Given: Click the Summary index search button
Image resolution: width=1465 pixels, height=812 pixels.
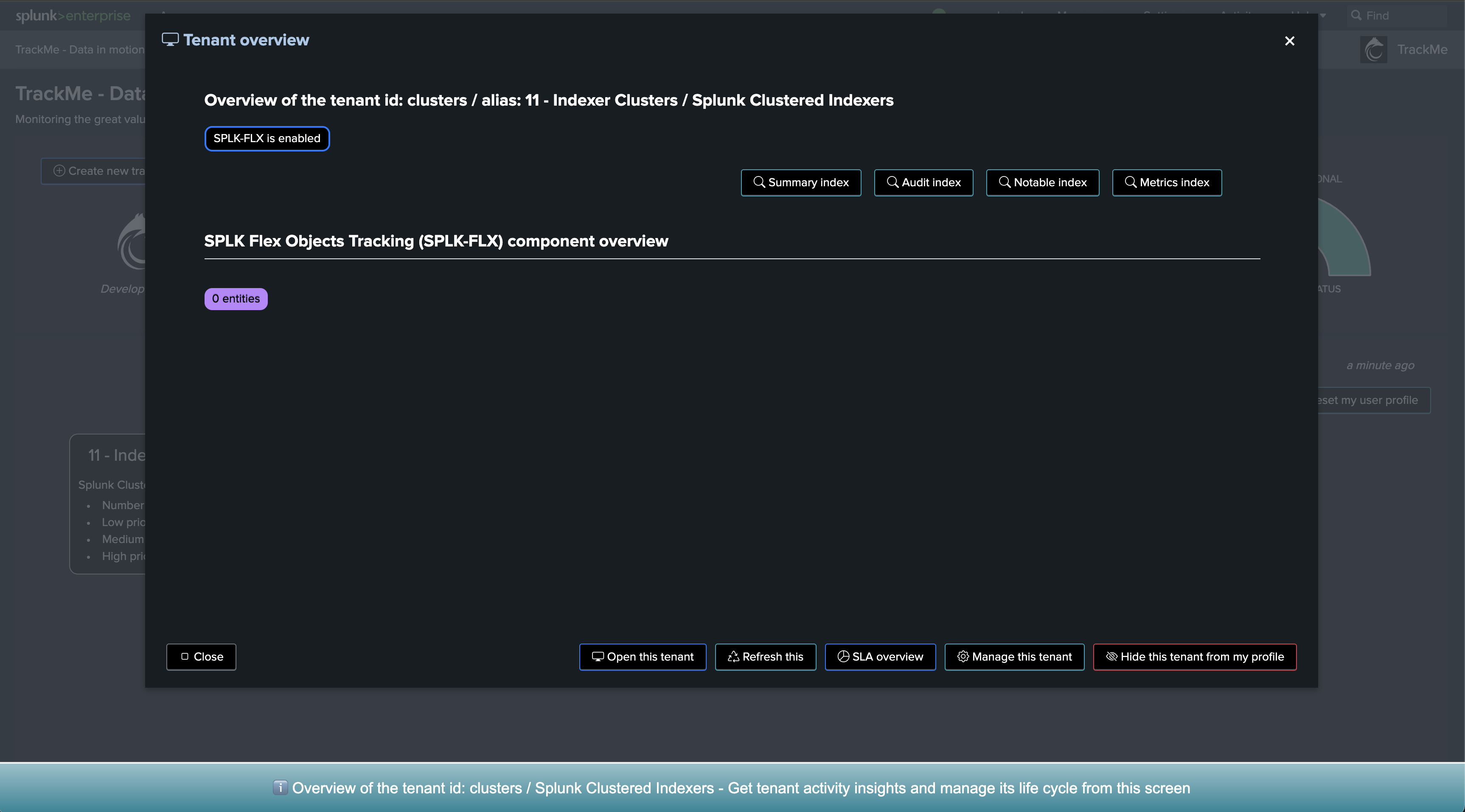Looking at the screenshot, I should 801,182.
